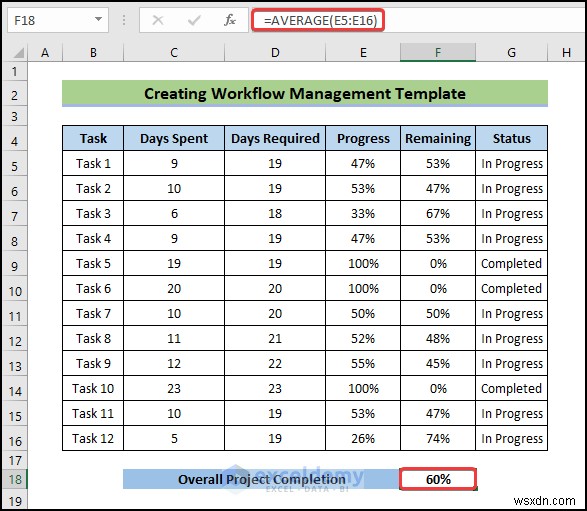Select column D header

click(x=275, y=52)
